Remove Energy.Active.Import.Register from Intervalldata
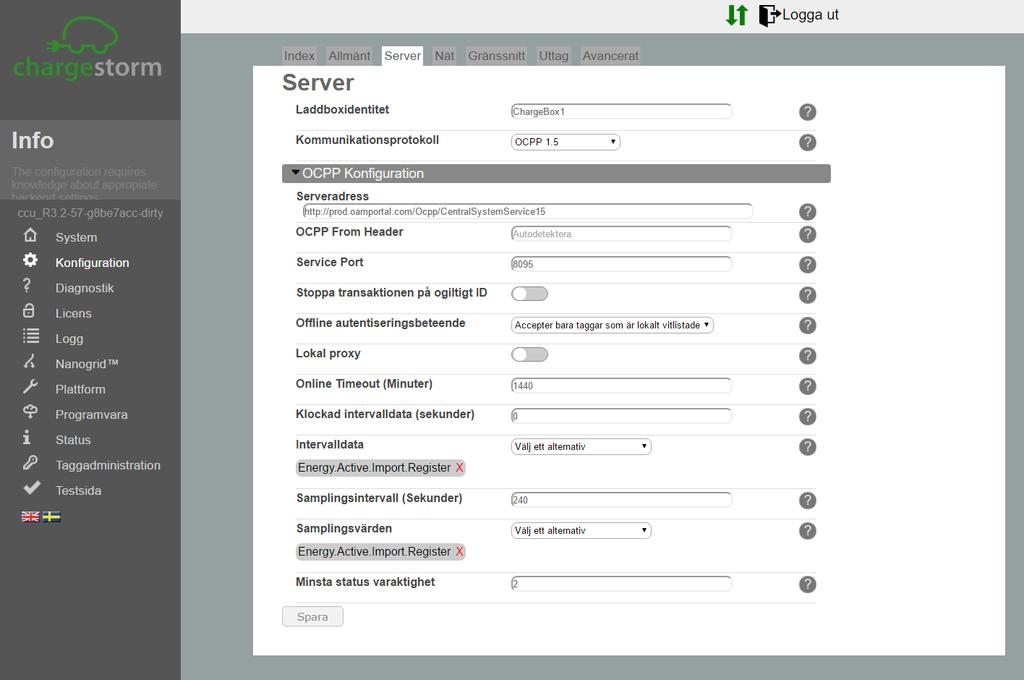This screenshot has height=680, width=1024. [460, 468]
